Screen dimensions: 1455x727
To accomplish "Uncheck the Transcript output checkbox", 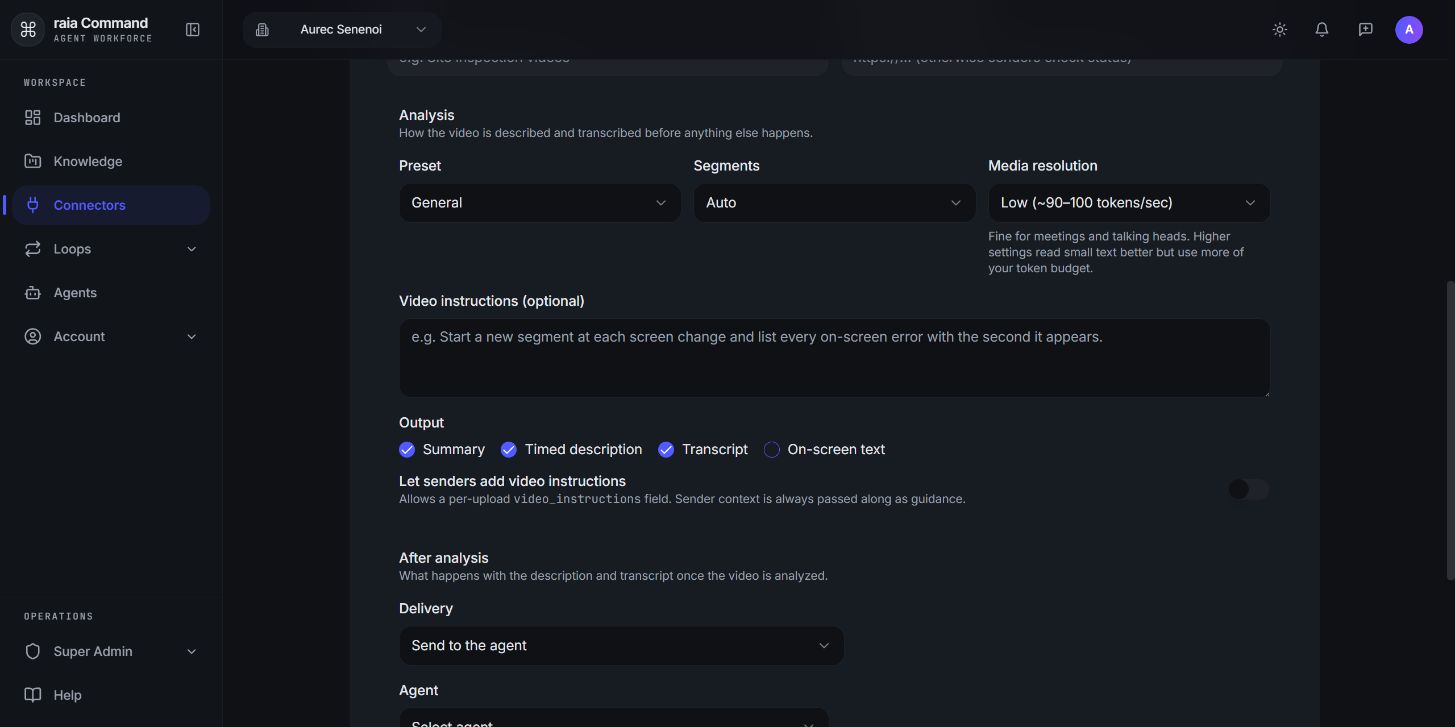I will pyautogui.click(x=666, y=450).
